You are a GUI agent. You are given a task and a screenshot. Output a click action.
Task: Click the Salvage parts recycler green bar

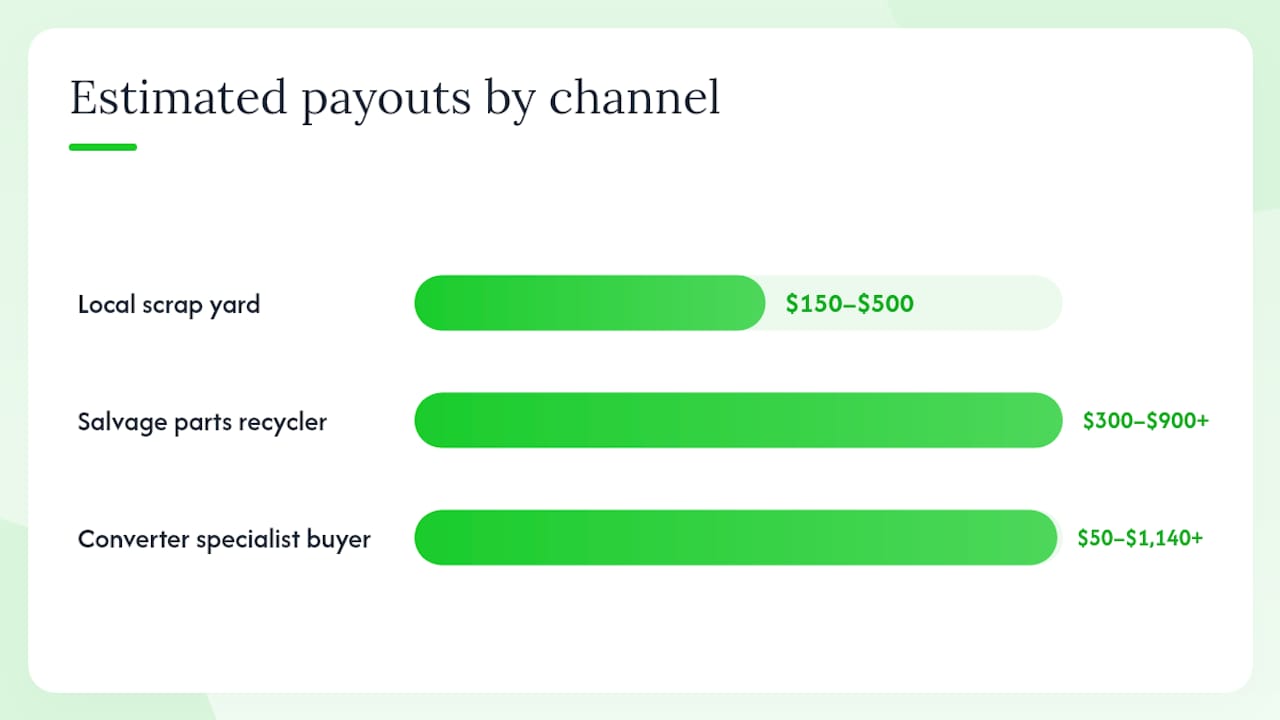[x=738, y=420]
